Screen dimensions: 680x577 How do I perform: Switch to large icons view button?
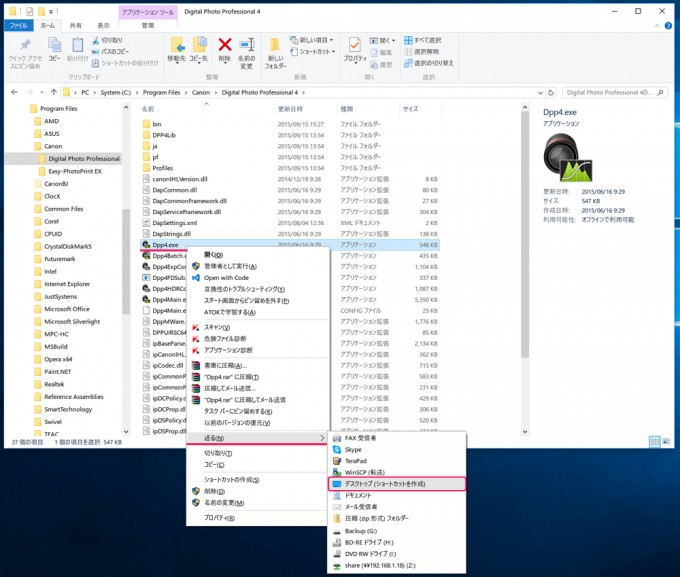point(667,442)
